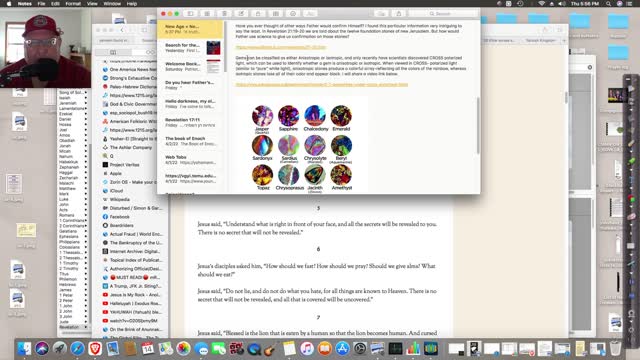Open the Wikipedia bookmark in sidebar

tap(120, 199)
